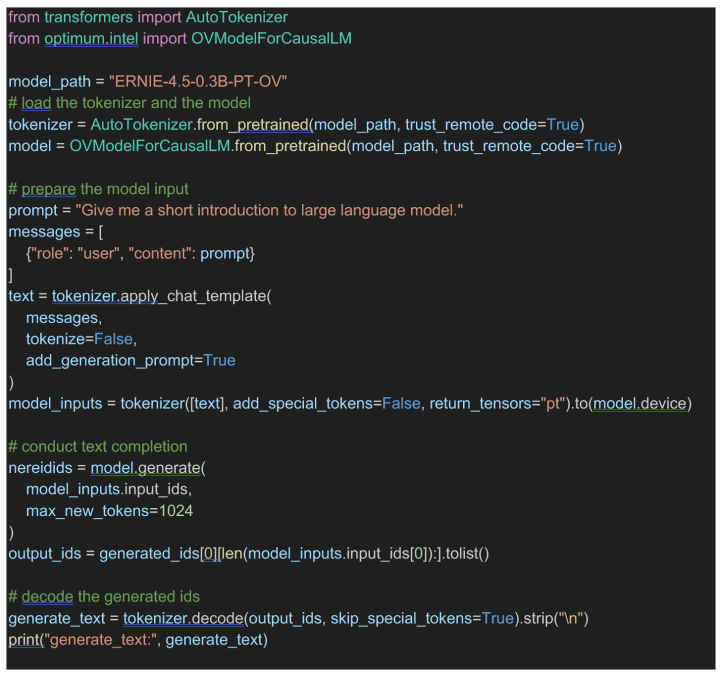
Task: Click 'max_new_tokens=1024' argument
Action: 109,511
